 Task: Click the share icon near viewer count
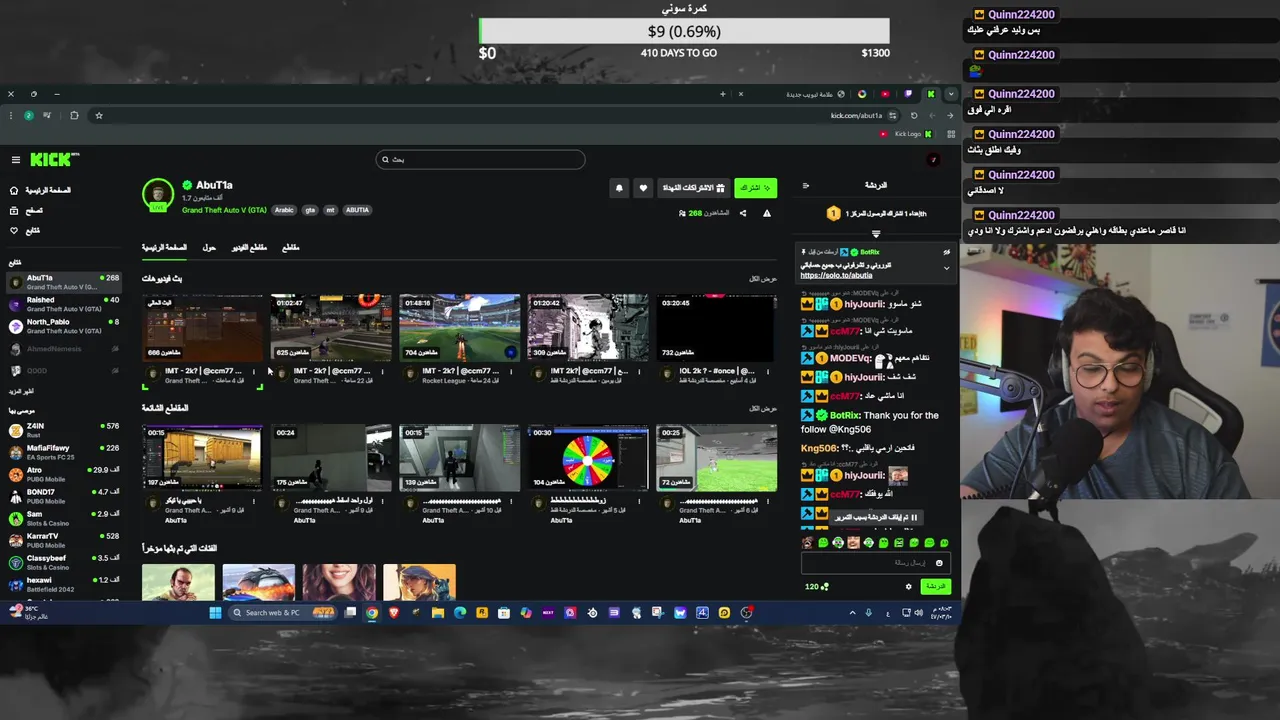point(742,213)
